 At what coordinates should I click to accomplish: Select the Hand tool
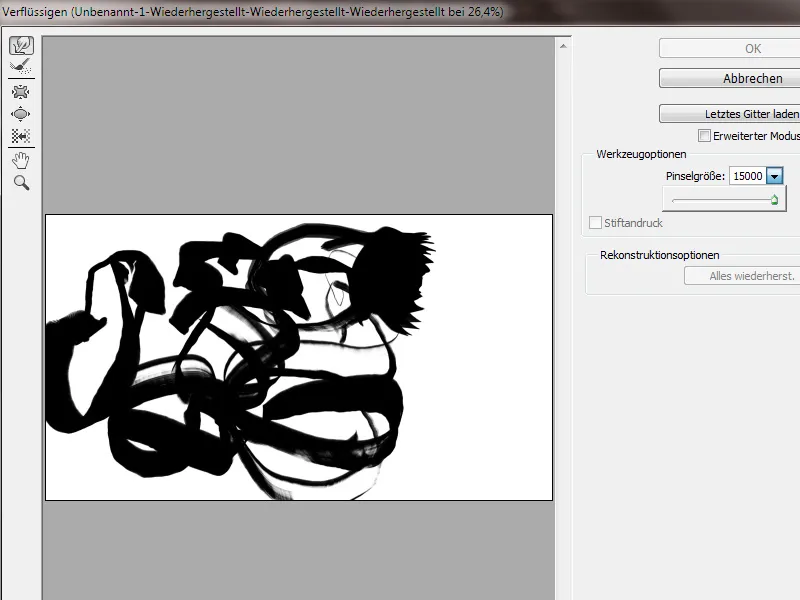point(20,160)
